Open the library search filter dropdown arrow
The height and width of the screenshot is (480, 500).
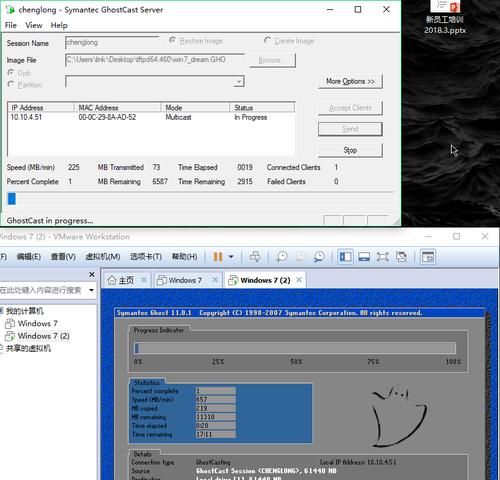click(91, 290)
